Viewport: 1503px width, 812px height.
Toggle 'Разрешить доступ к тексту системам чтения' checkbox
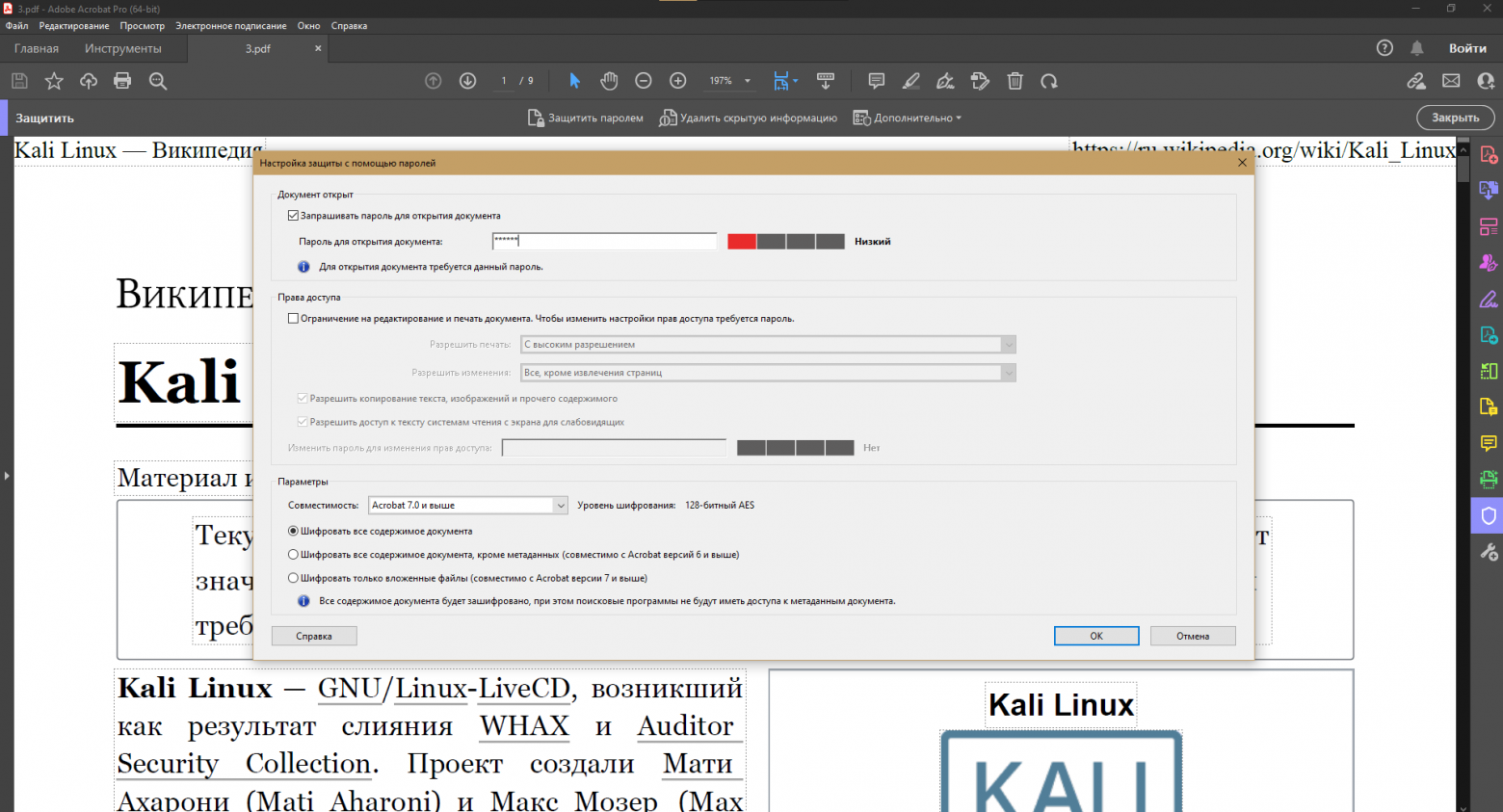pyautogui.click(x=303, y=422)
